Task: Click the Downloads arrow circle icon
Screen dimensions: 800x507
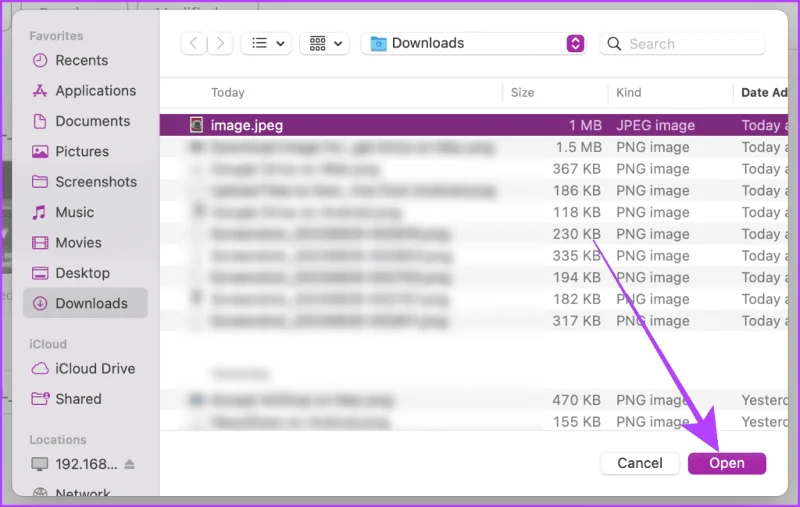Action: [40, 303]
